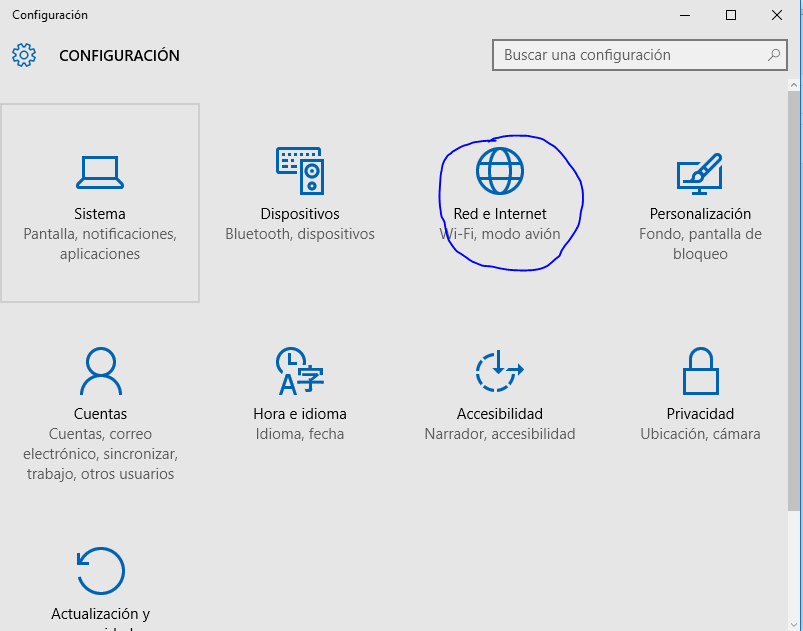803x631 pixels.
Task: Click 'Ubicación, cámara' description text
Action: pos(700,434)
